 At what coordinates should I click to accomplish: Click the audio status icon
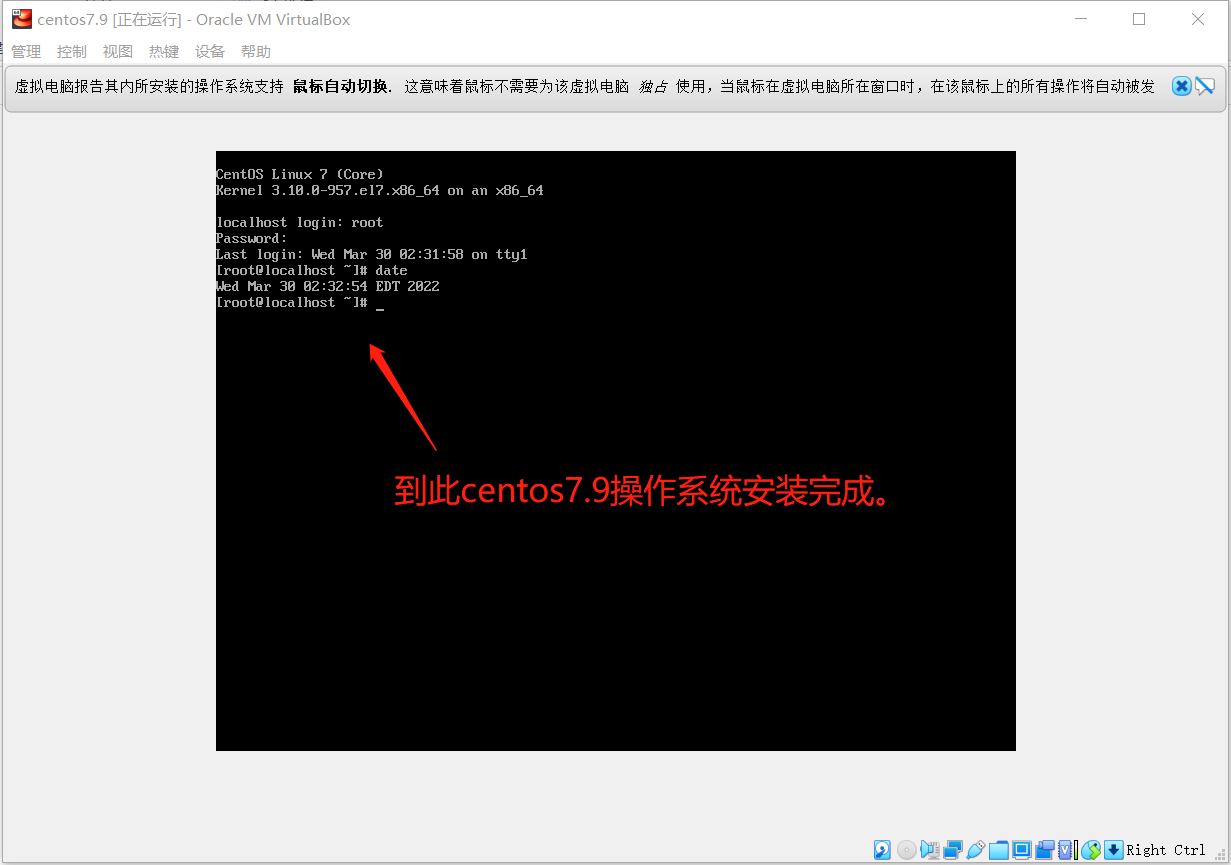[x=930, y=850]
